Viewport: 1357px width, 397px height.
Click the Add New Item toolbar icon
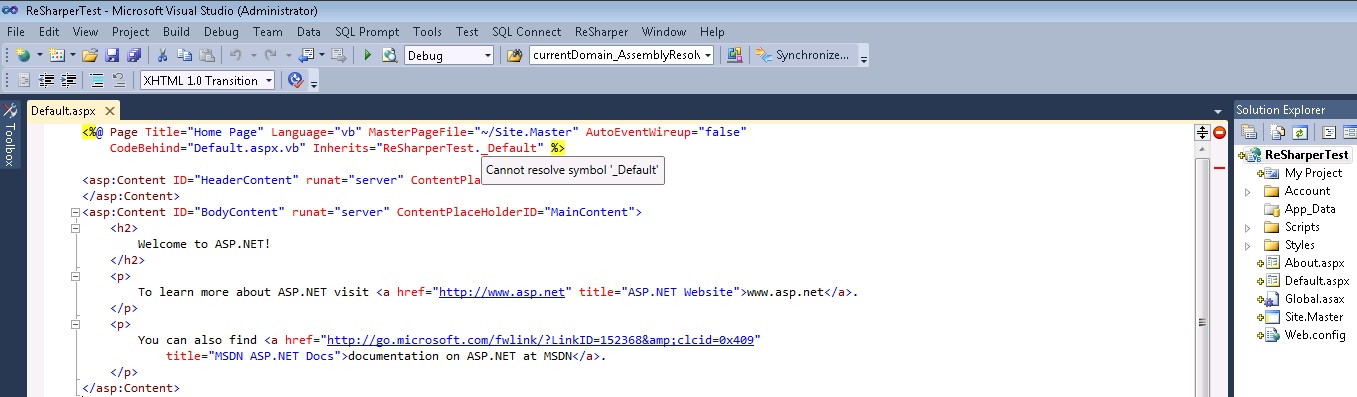pyautogui.click(x=56, y=55)
